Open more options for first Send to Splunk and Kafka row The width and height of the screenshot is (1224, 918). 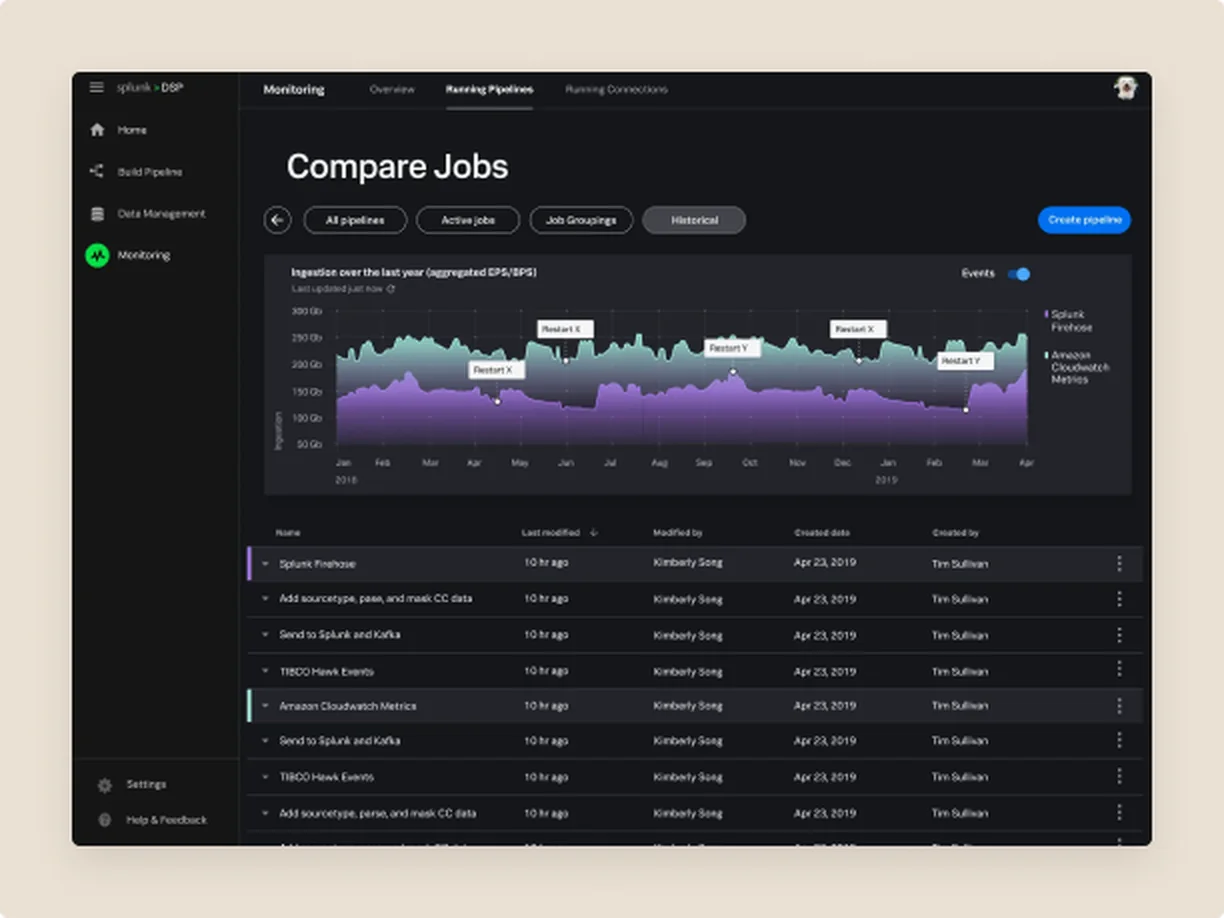(x=1119, y=635)
